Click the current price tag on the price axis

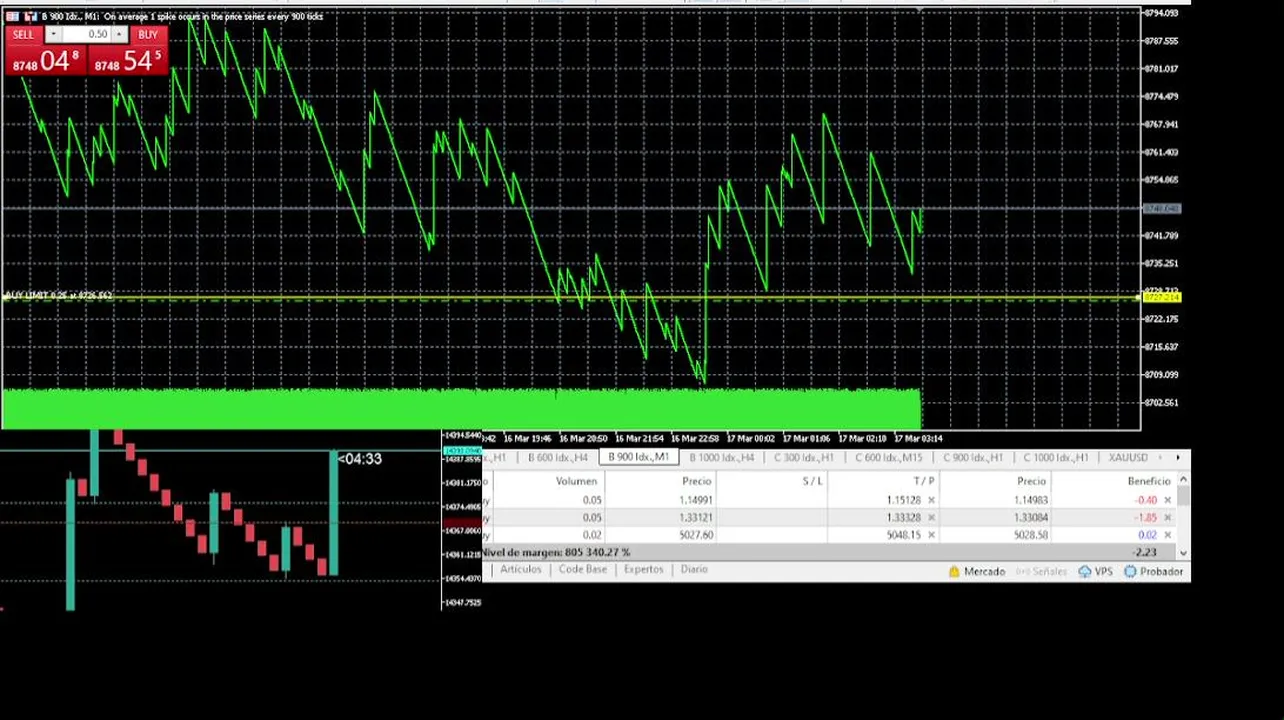(x=1162, y=209)
